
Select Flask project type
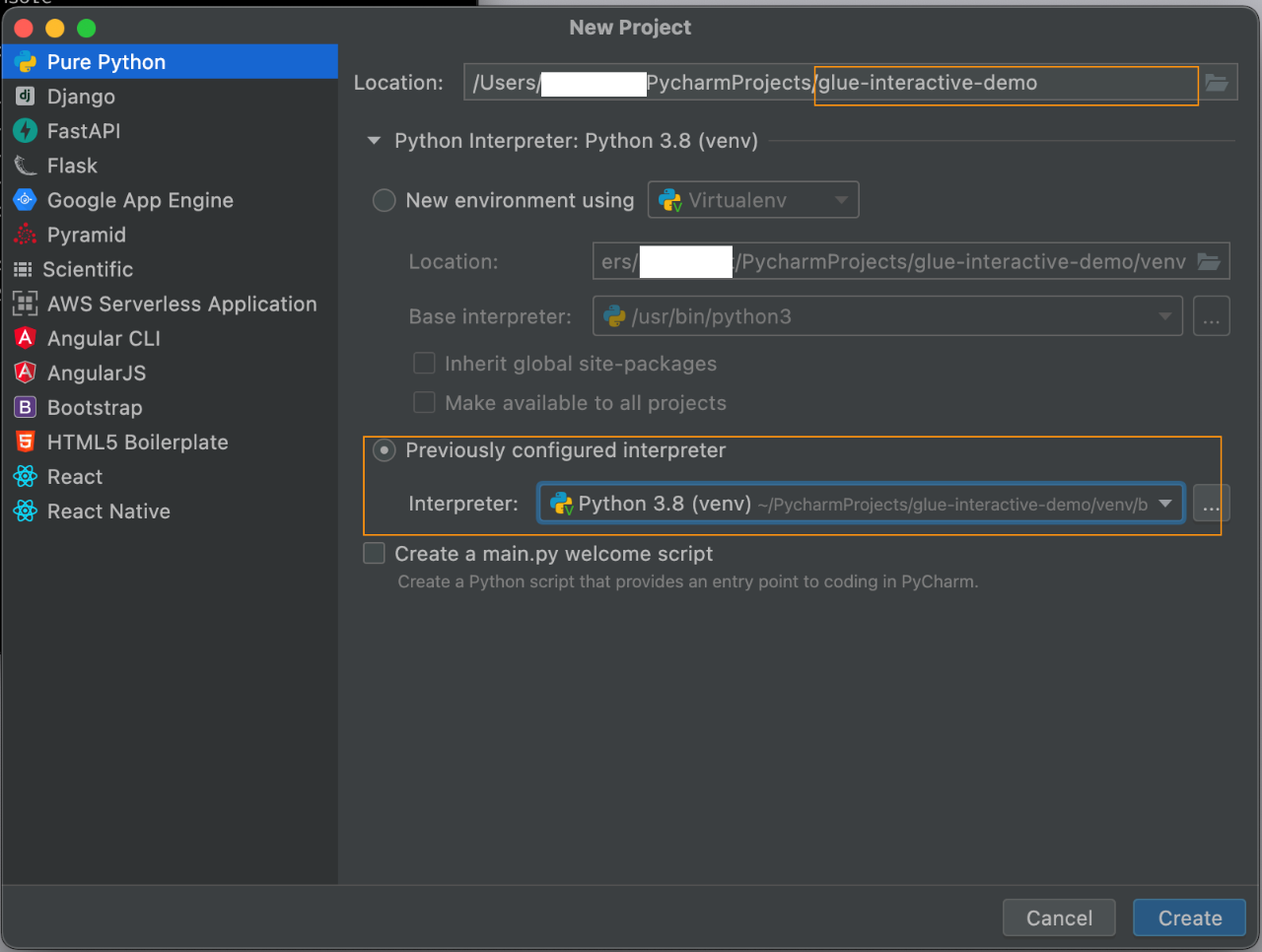point(170,166)
